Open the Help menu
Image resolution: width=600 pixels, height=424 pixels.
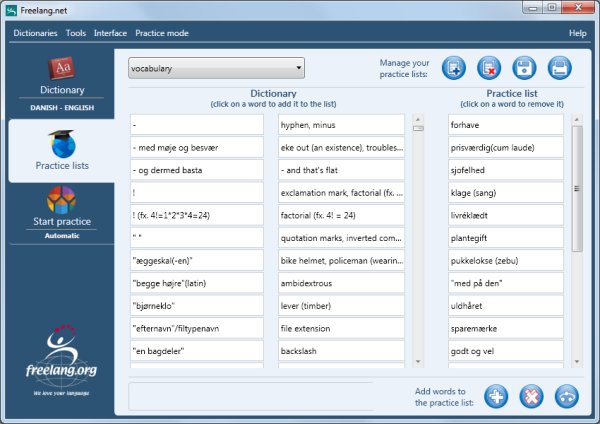click(x=577, y=33)
